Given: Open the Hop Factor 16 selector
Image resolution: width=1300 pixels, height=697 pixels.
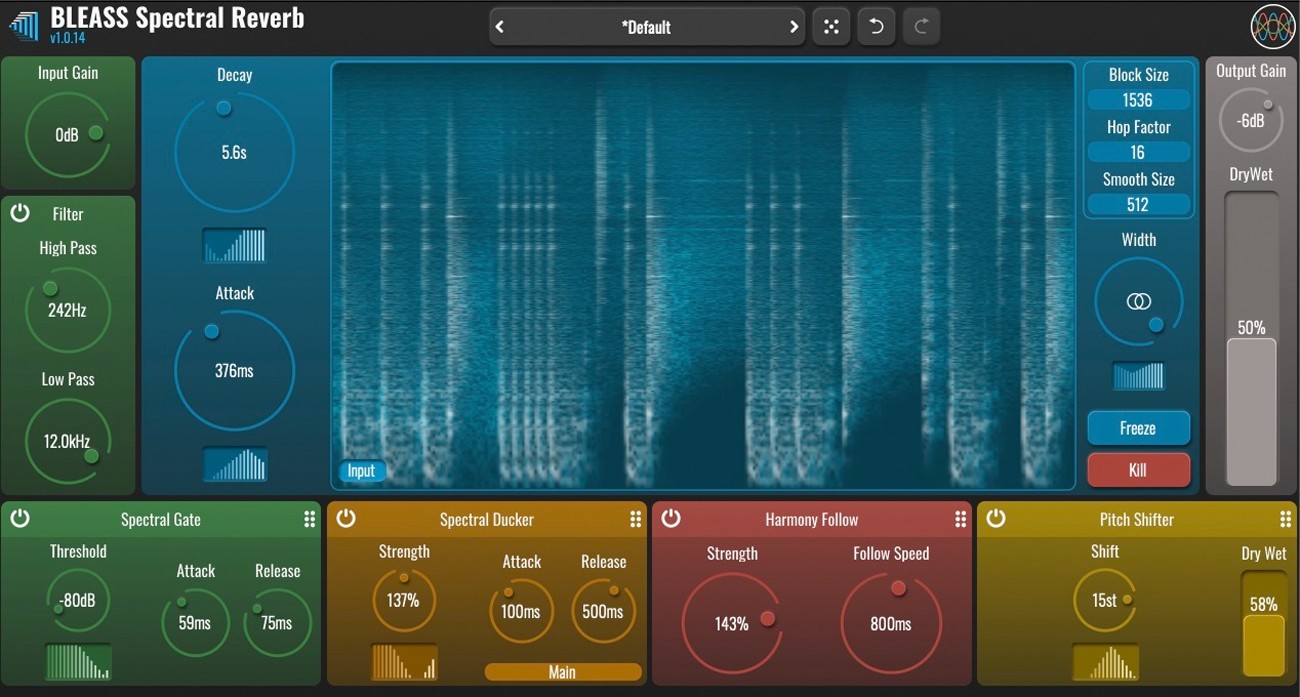Looking at the screenshot, I should pyautogui.click(x=1138, y=152).
